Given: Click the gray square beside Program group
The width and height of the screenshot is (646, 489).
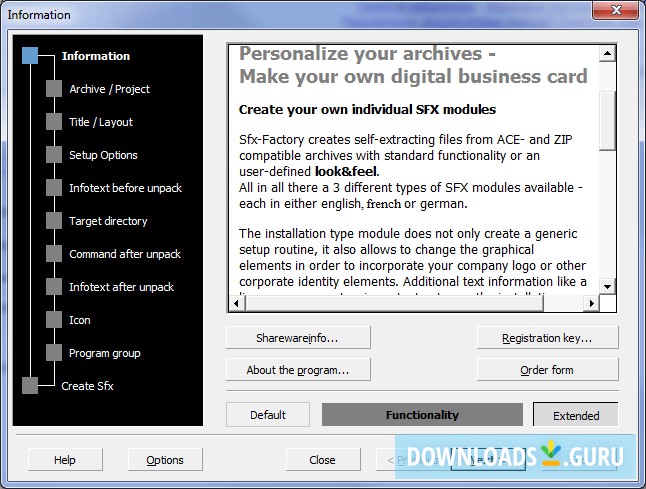Looking at the screenshot, I should [54, 353].
